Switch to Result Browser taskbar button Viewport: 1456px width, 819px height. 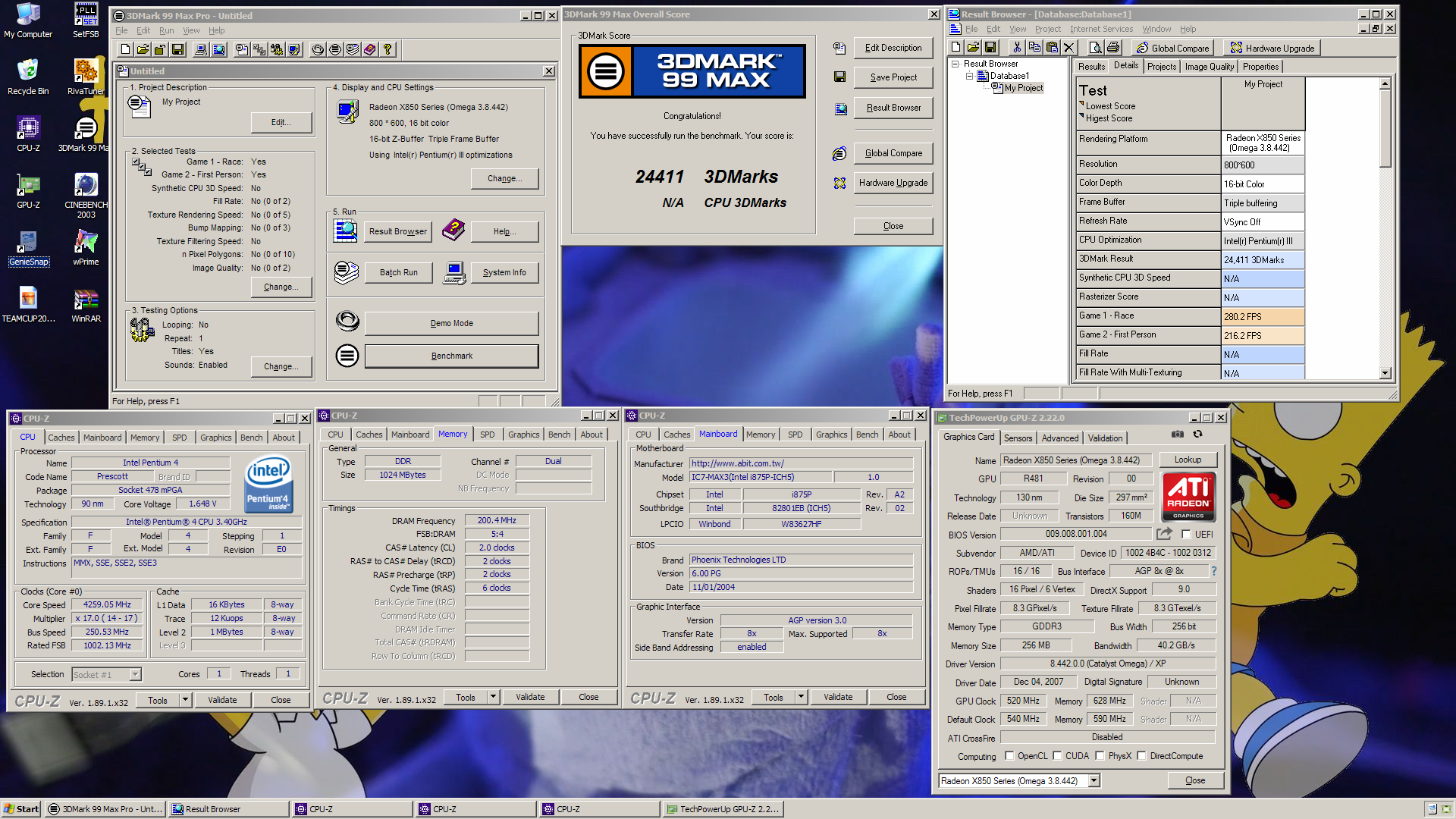click(228, 809)
